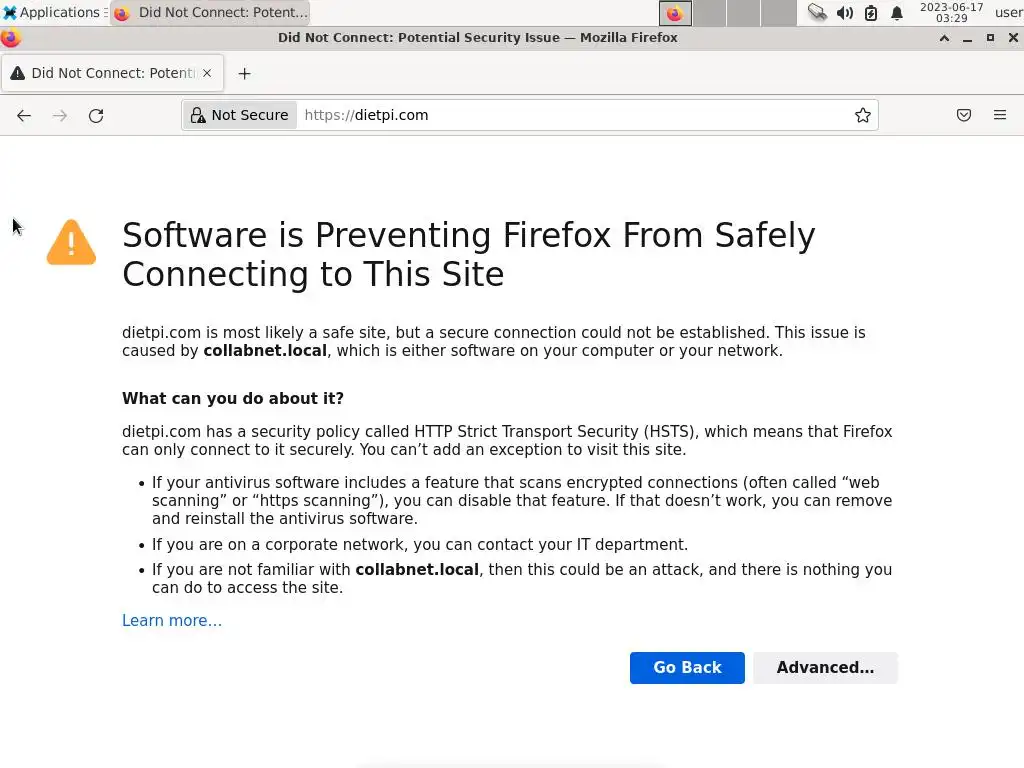
Task: Click the reload page icon
Action: 96,115
